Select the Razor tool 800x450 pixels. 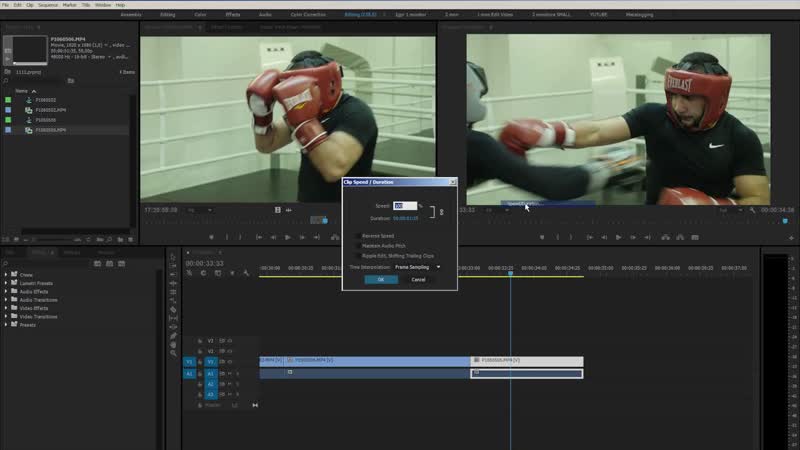point(173,309)
